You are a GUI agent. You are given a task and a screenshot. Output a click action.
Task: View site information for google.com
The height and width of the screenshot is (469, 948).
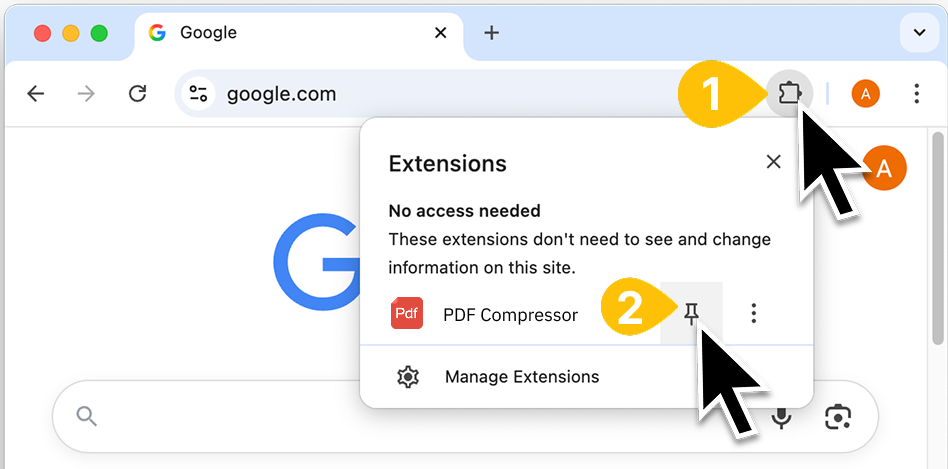pyautogui.click(x=198, y=94)
